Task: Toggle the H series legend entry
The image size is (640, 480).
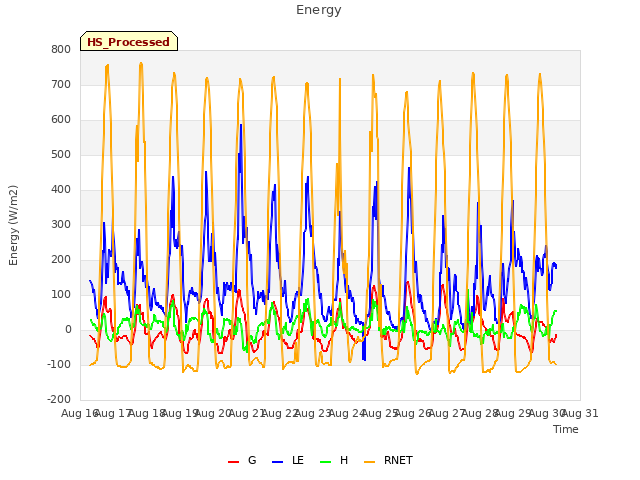Action: pos(334,460)
